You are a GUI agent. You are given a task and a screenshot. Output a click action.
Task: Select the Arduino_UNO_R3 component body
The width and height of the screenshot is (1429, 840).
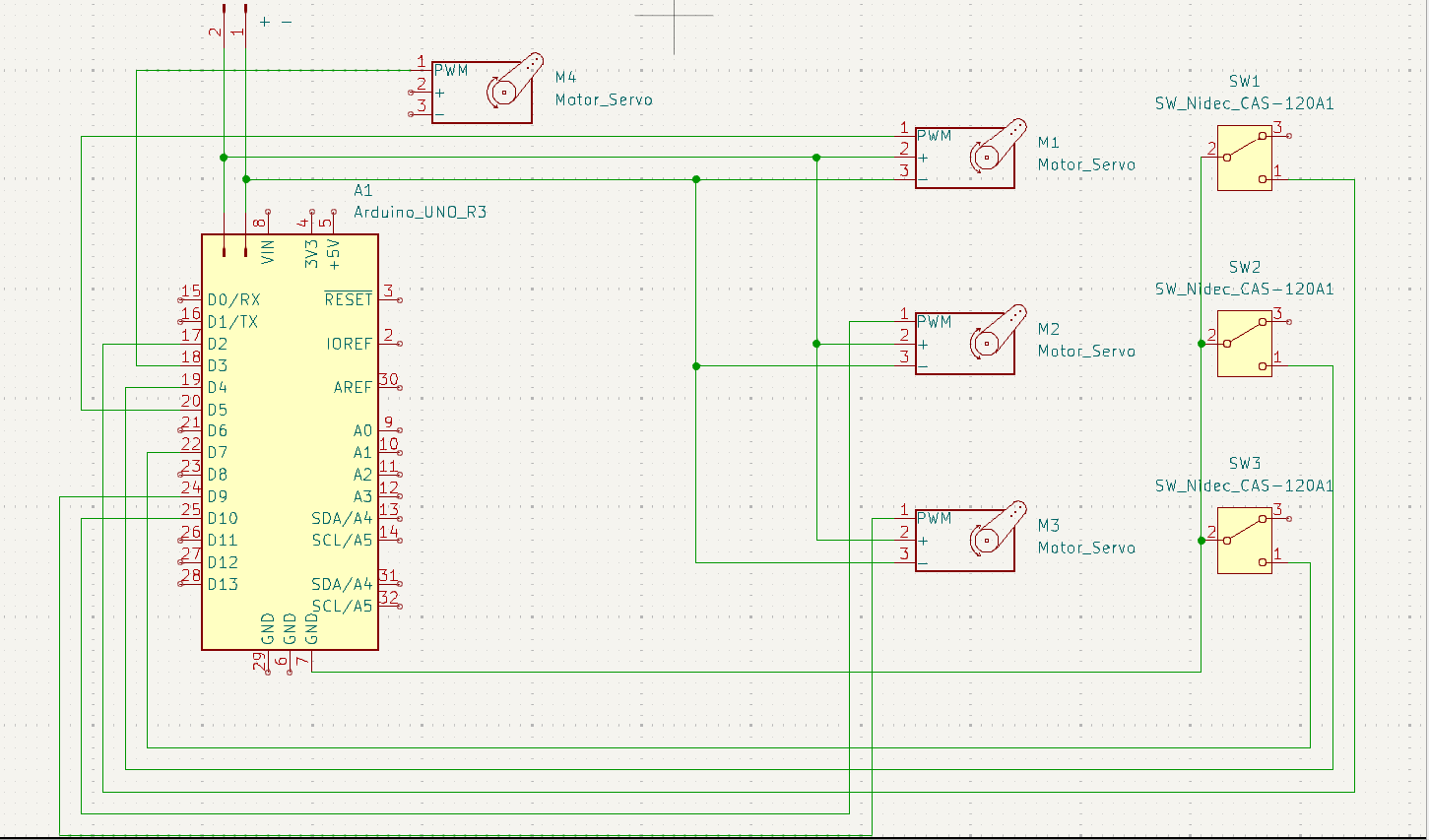click(290, 442)
